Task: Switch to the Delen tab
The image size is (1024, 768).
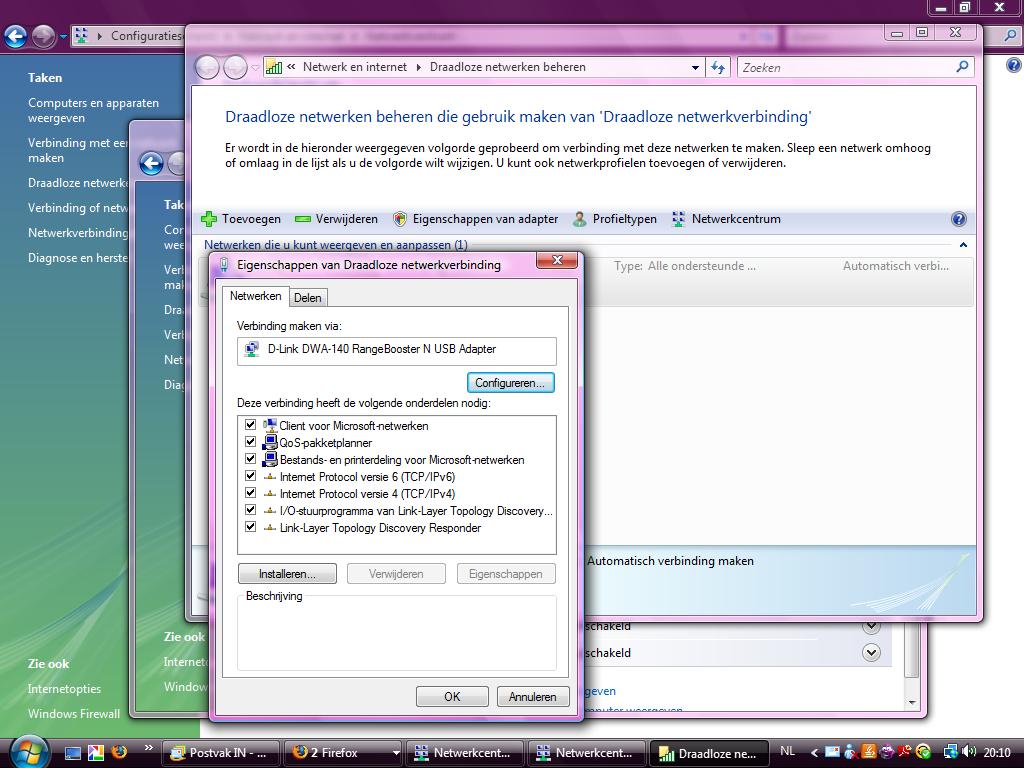Action: point(308,298)
